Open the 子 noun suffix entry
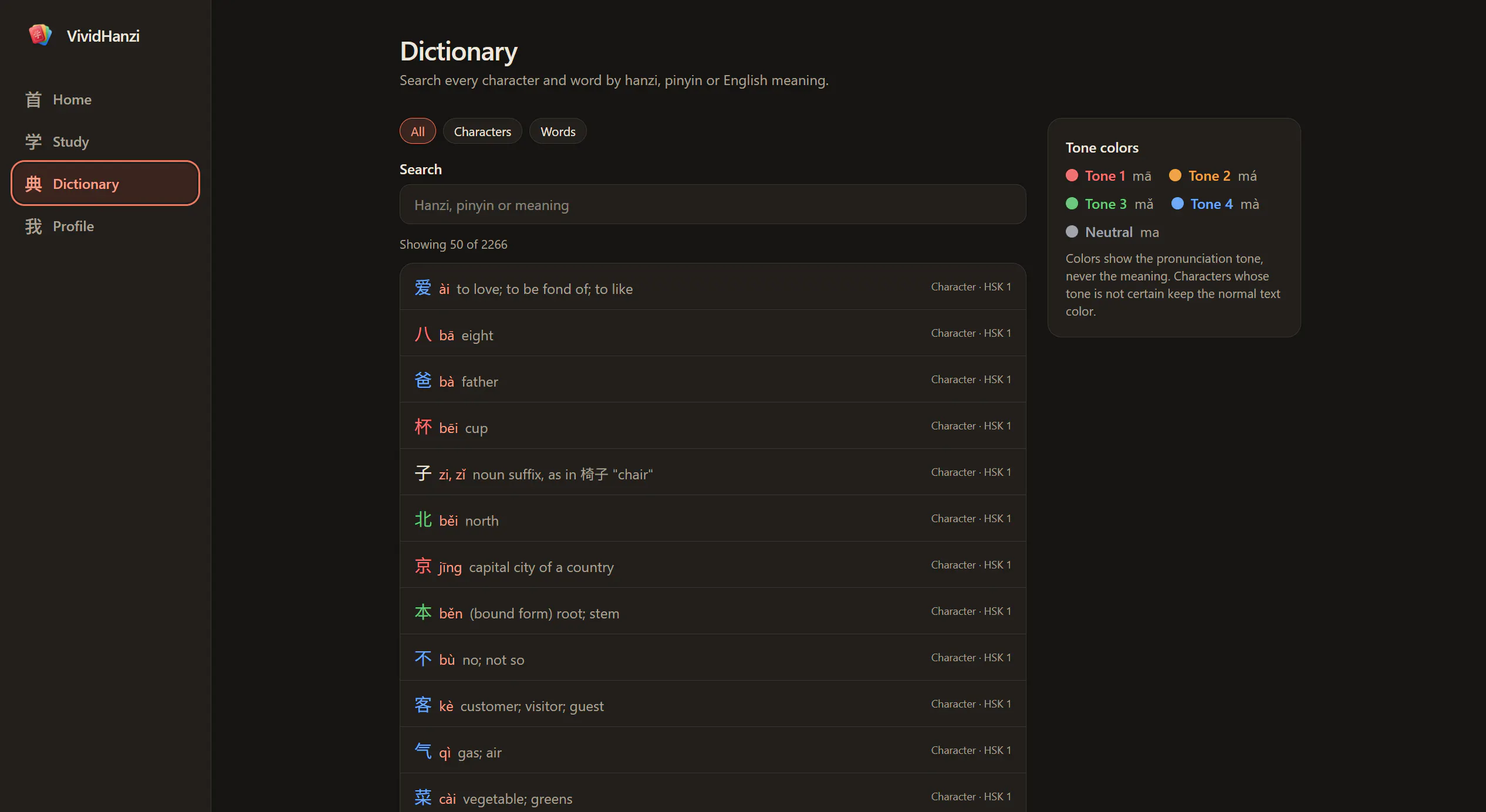Viewport: 1486px width, 812px height. (x=712, y=472)
